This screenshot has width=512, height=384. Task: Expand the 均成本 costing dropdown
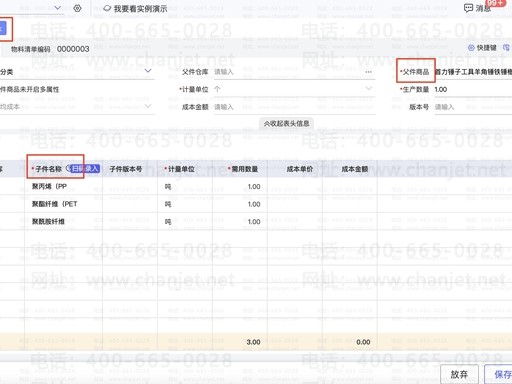148,106
